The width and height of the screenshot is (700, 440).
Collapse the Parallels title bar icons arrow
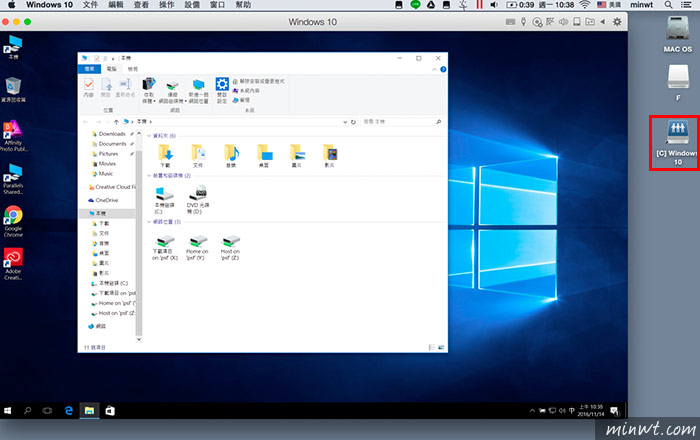pos(603,21)
